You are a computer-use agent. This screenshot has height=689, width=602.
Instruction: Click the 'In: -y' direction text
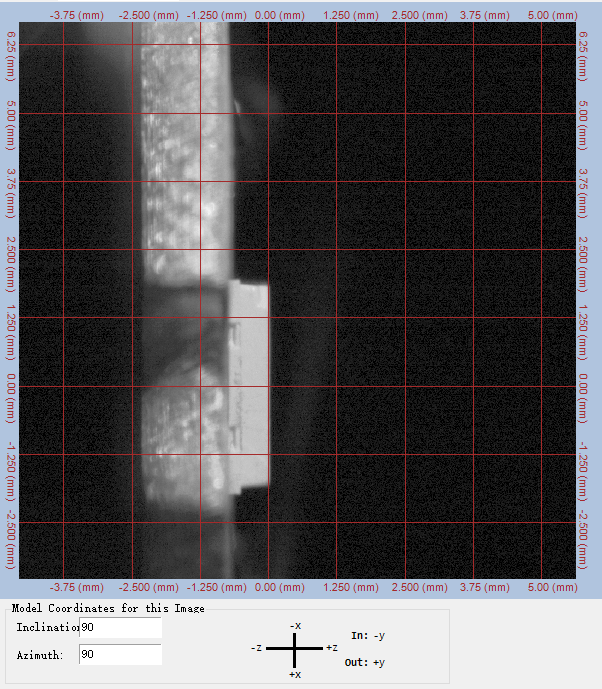click(x=368, y=636)
